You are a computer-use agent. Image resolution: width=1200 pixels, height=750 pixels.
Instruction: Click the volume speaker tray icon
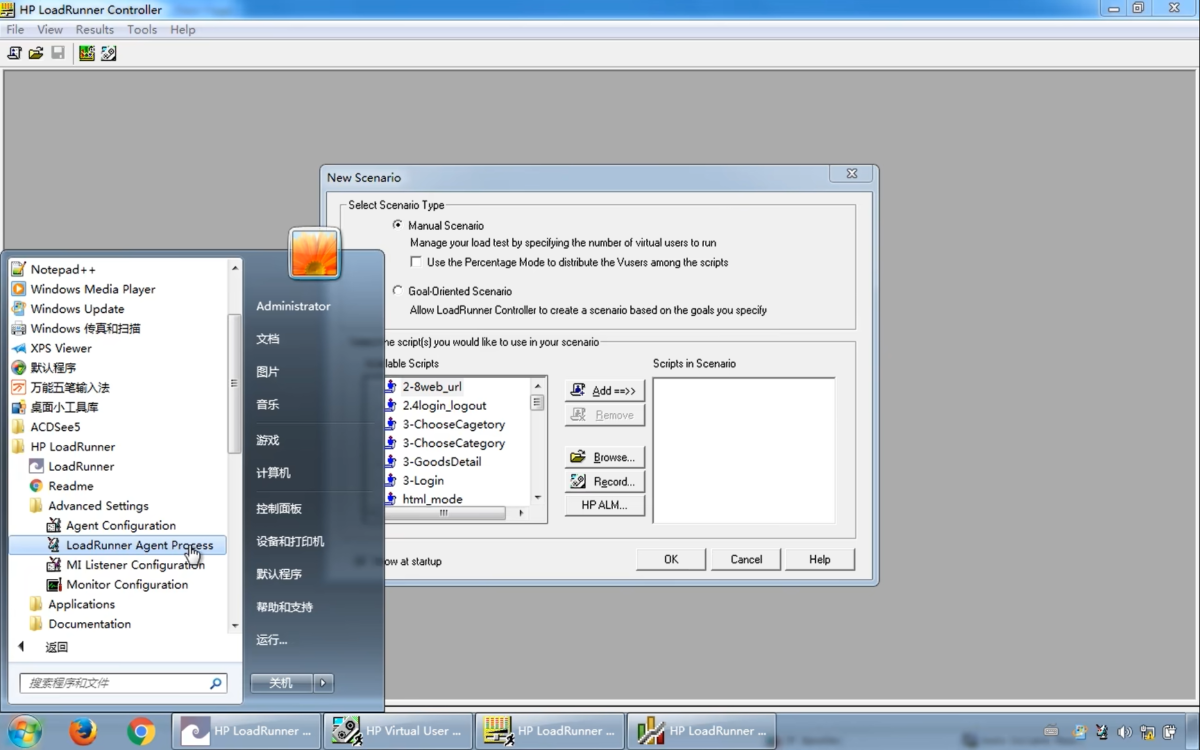pos(1124,732)
